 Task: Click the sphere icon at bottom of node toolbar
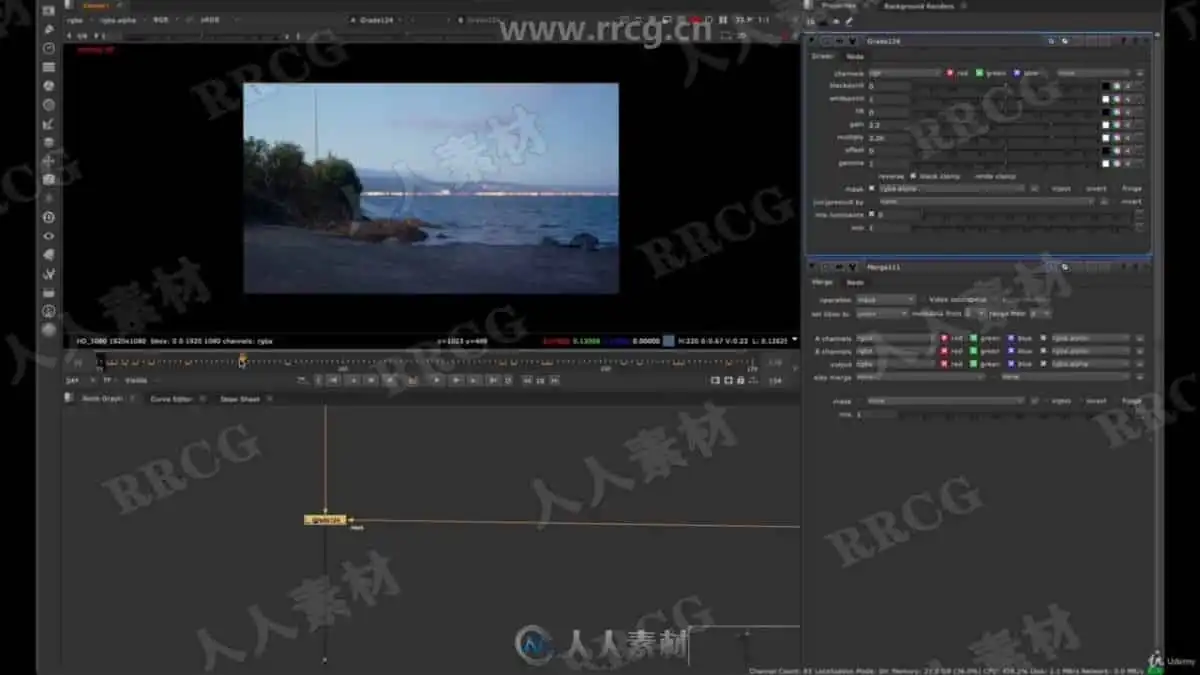pos(48,329)
